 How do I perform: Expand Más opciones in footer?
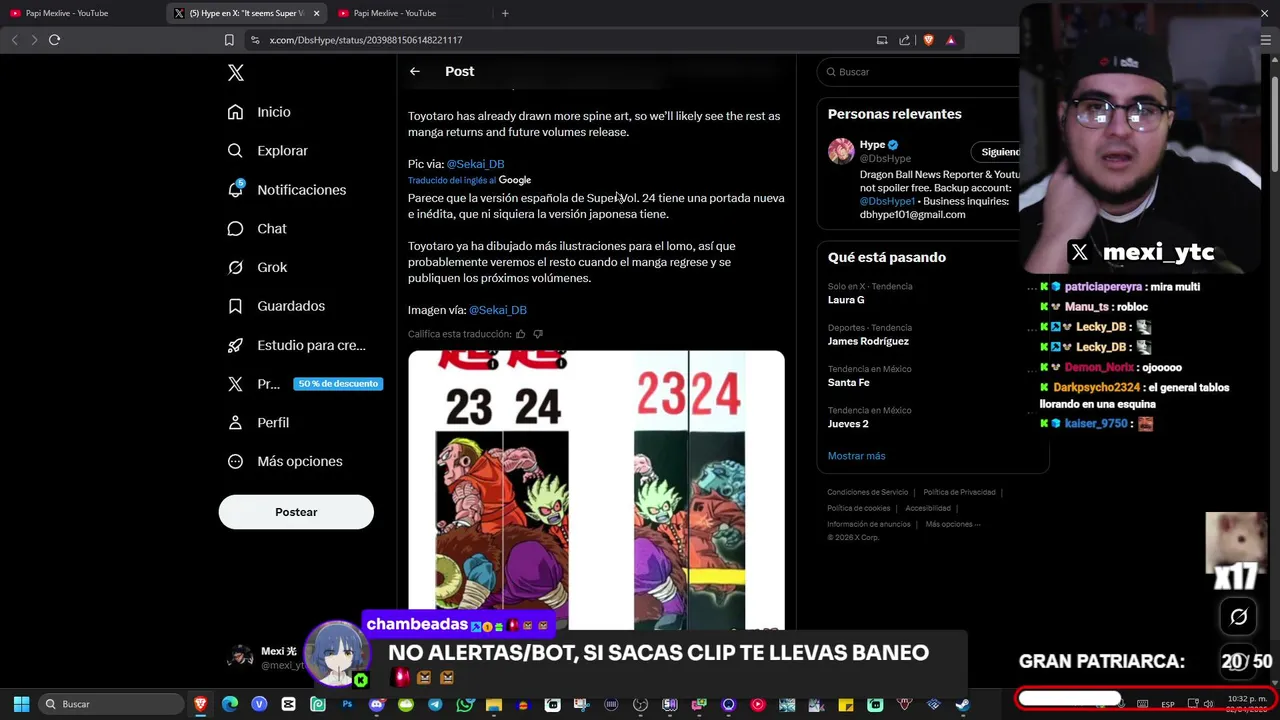[x=952, y=524]
